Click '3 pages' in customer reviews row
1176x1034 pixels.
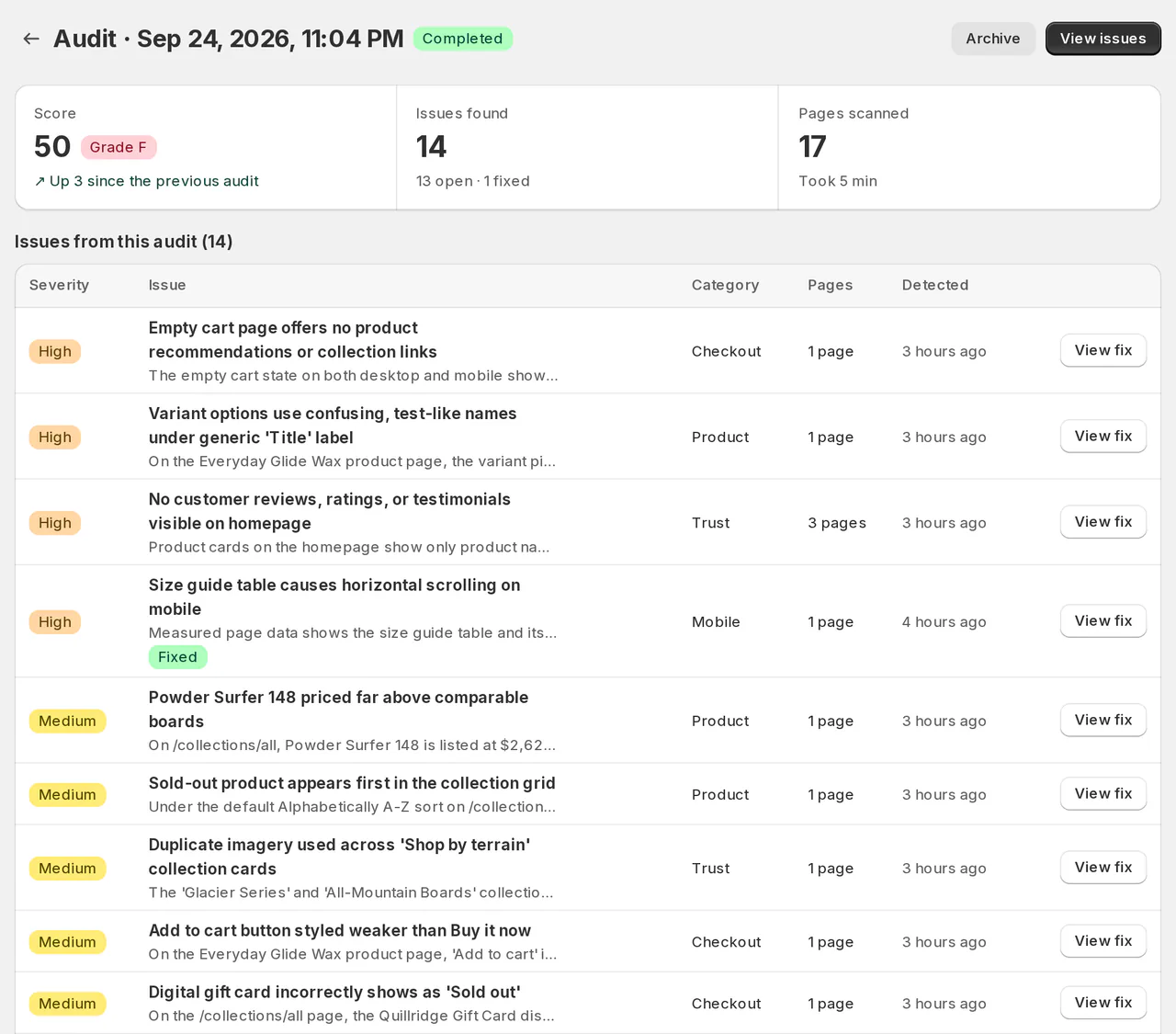tap(836, 523)
